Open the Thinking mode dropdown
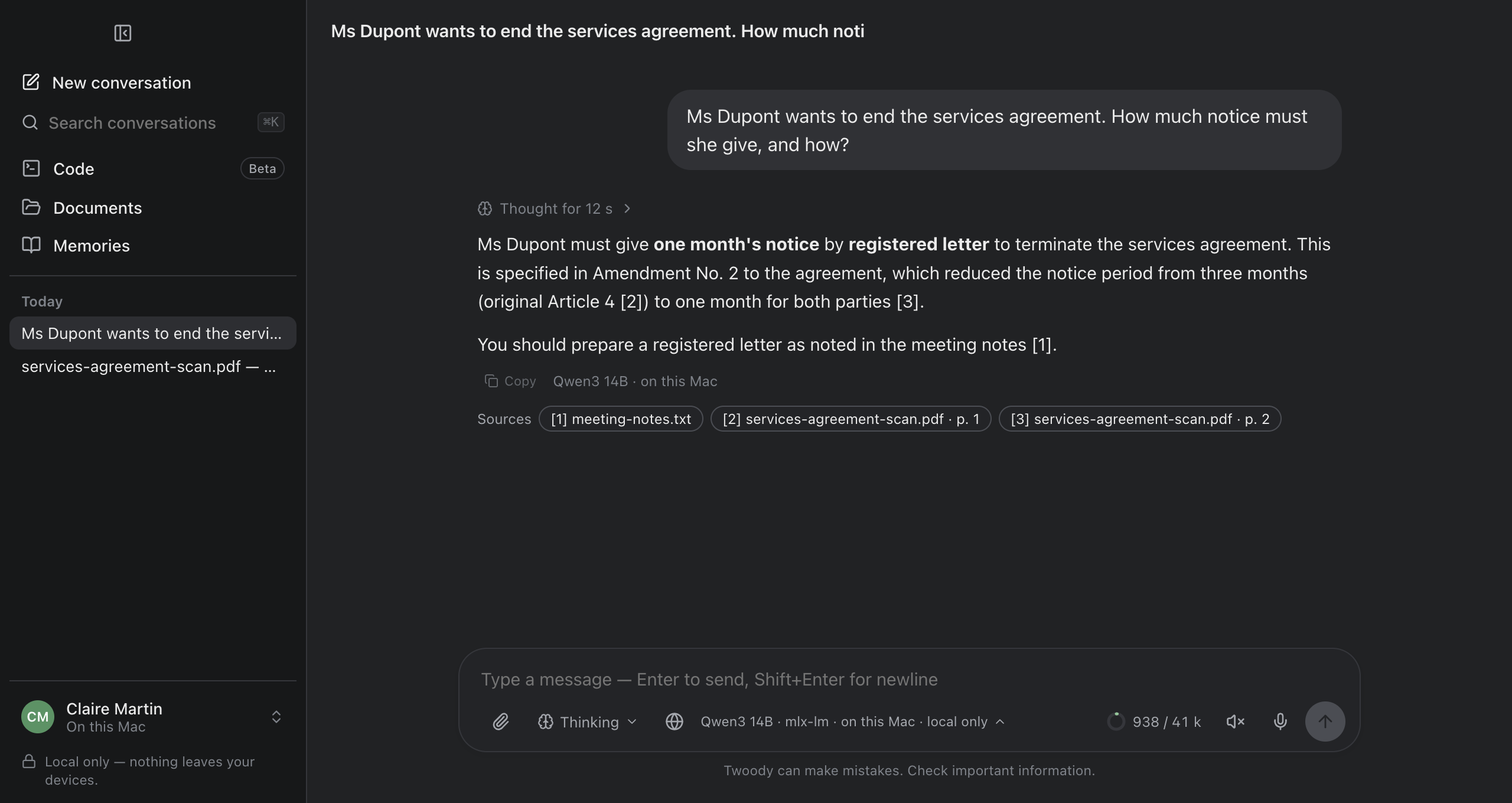 click(588, 722)
